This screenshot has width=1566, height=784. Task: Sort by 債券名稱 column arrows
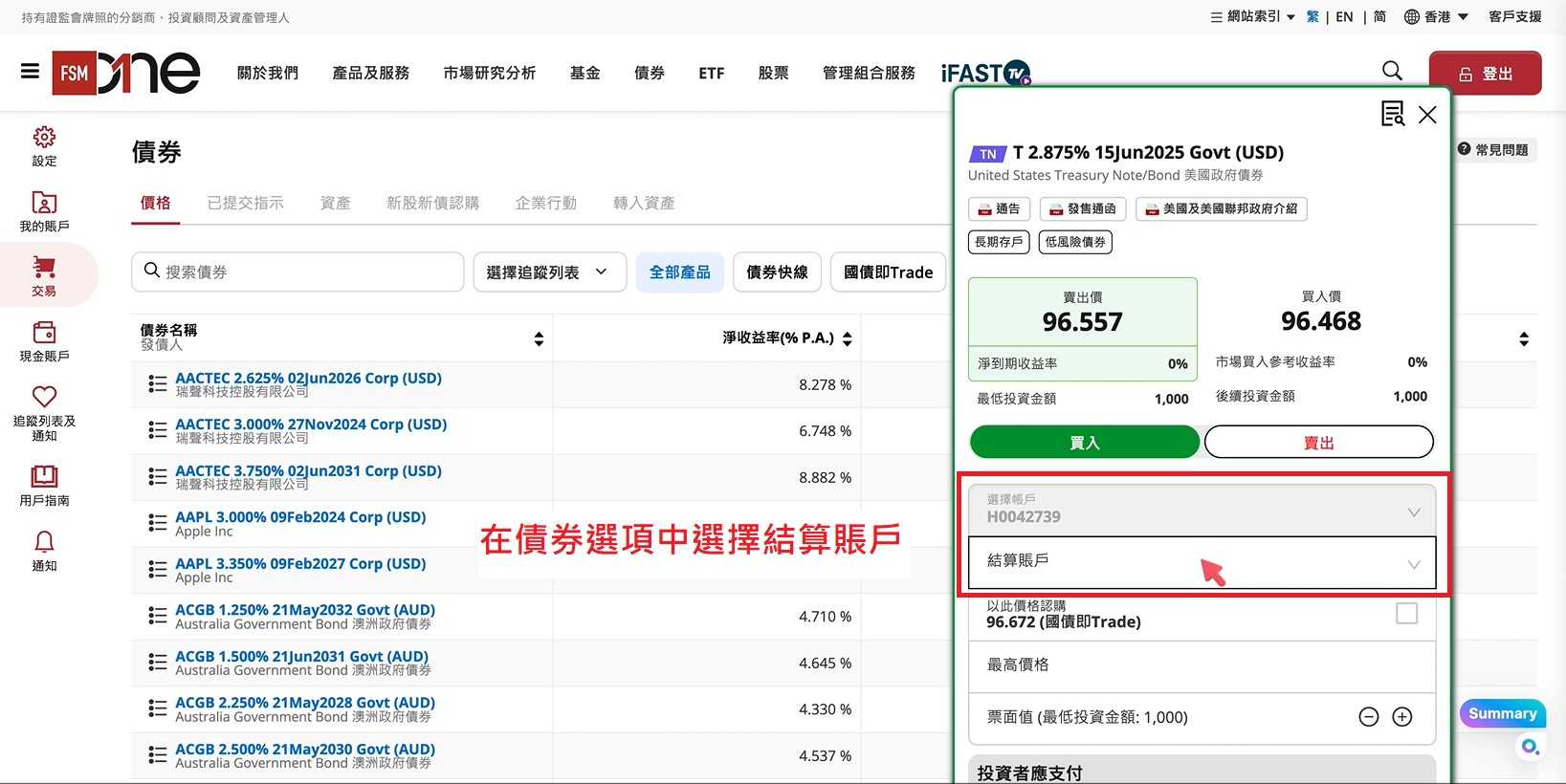pyautogui.click(x=539, y=339)
